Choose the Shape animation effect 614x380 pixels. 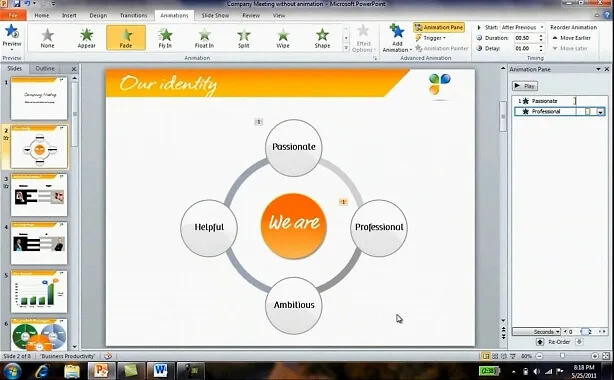(322, 38)
